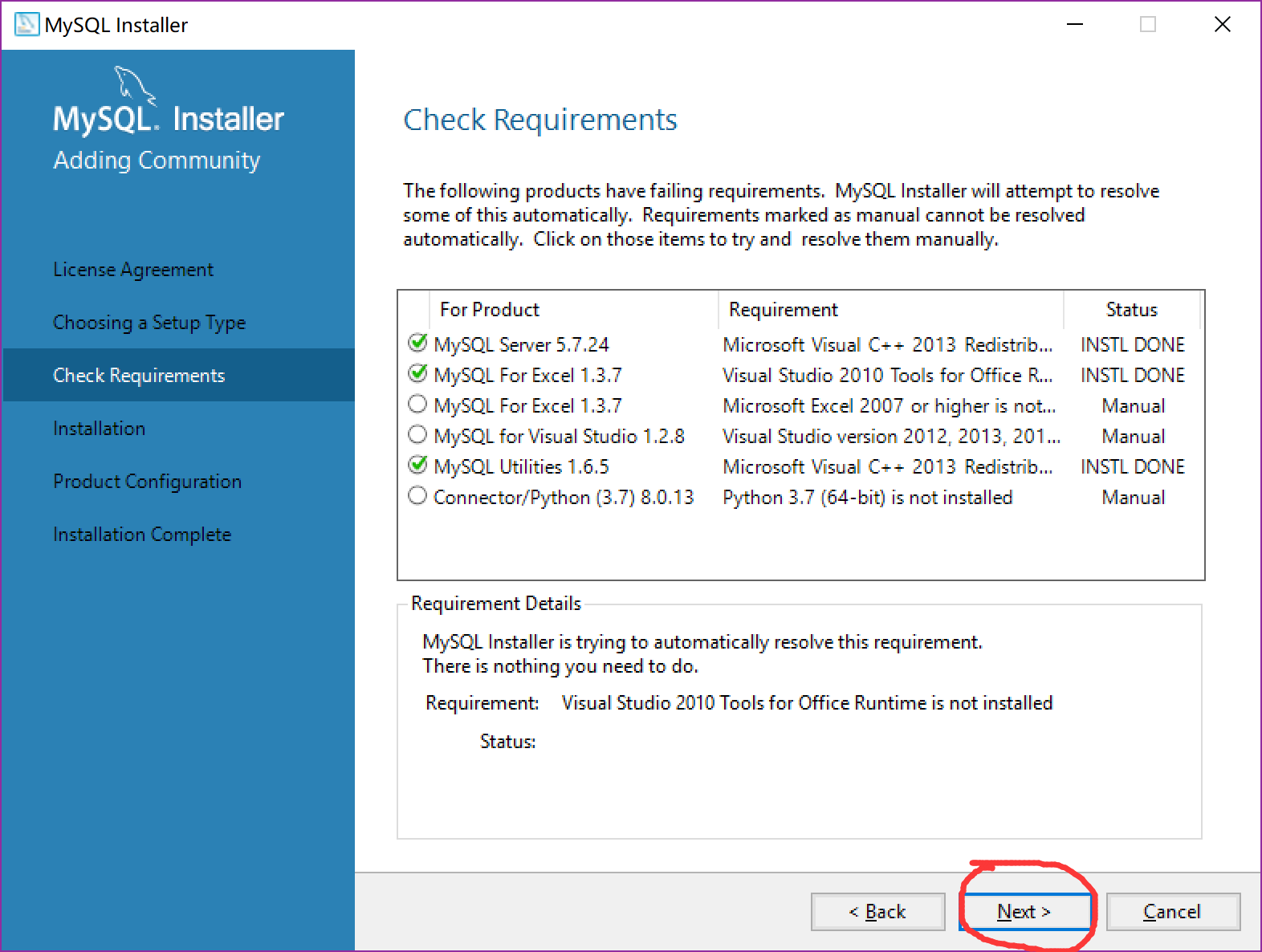Click the Requirement Details group label
Image resolution: width=1262 pixels, height=952 pixels.
tap(496, 603)
